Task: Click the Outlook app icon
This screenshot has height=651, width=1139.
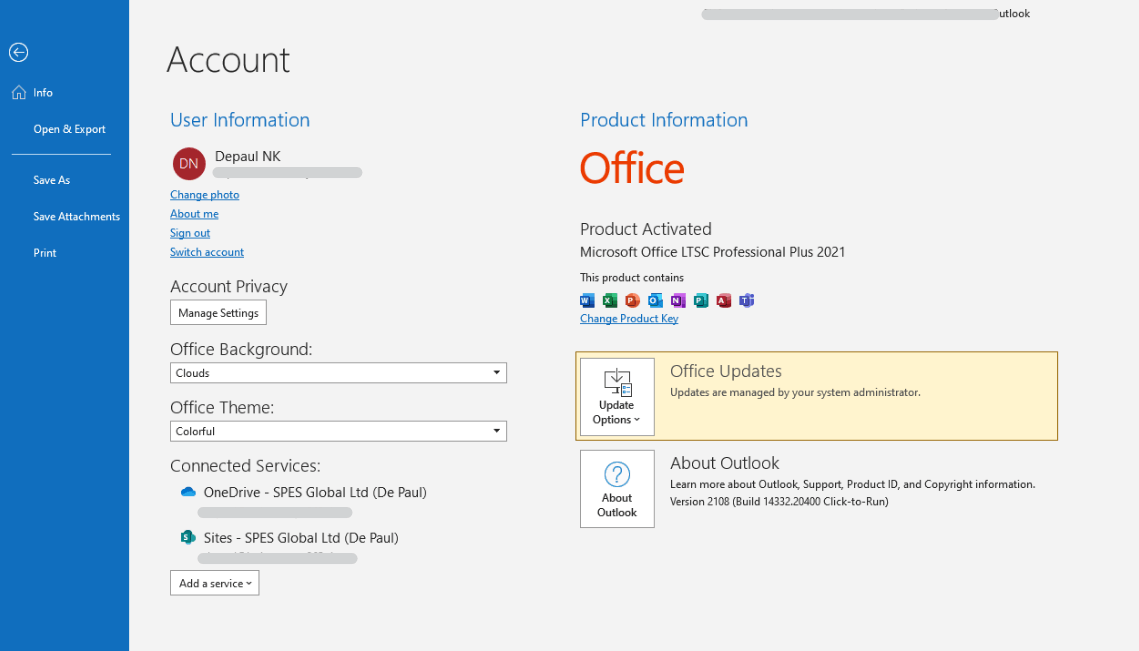Action: (655, 300)
